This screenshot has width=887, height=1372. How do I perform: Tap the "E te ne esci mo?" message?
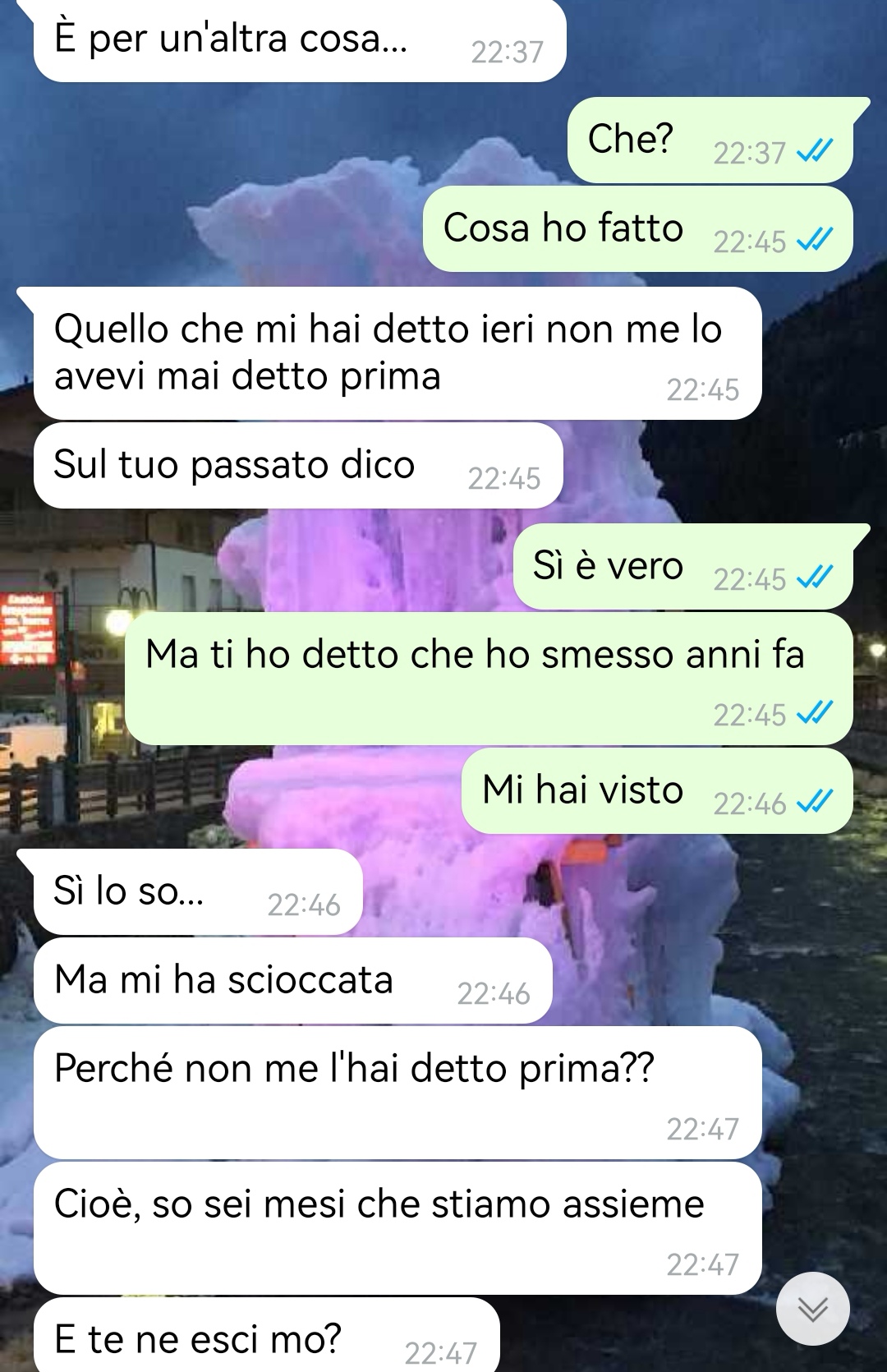tap(267, 1335)
